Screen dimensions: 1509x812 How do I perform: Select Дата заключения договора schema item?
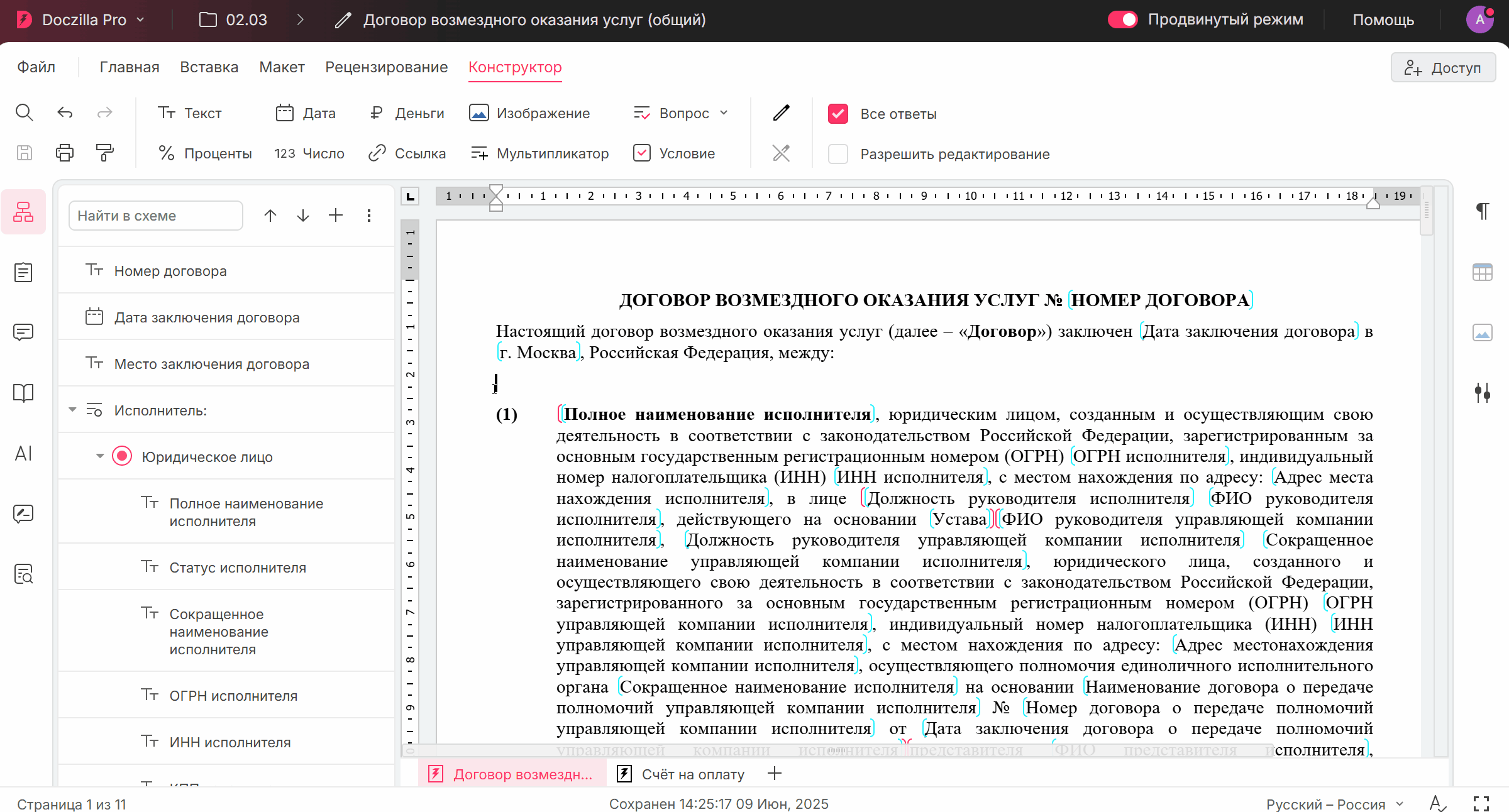pyautogui.click(x=226, y=317)
